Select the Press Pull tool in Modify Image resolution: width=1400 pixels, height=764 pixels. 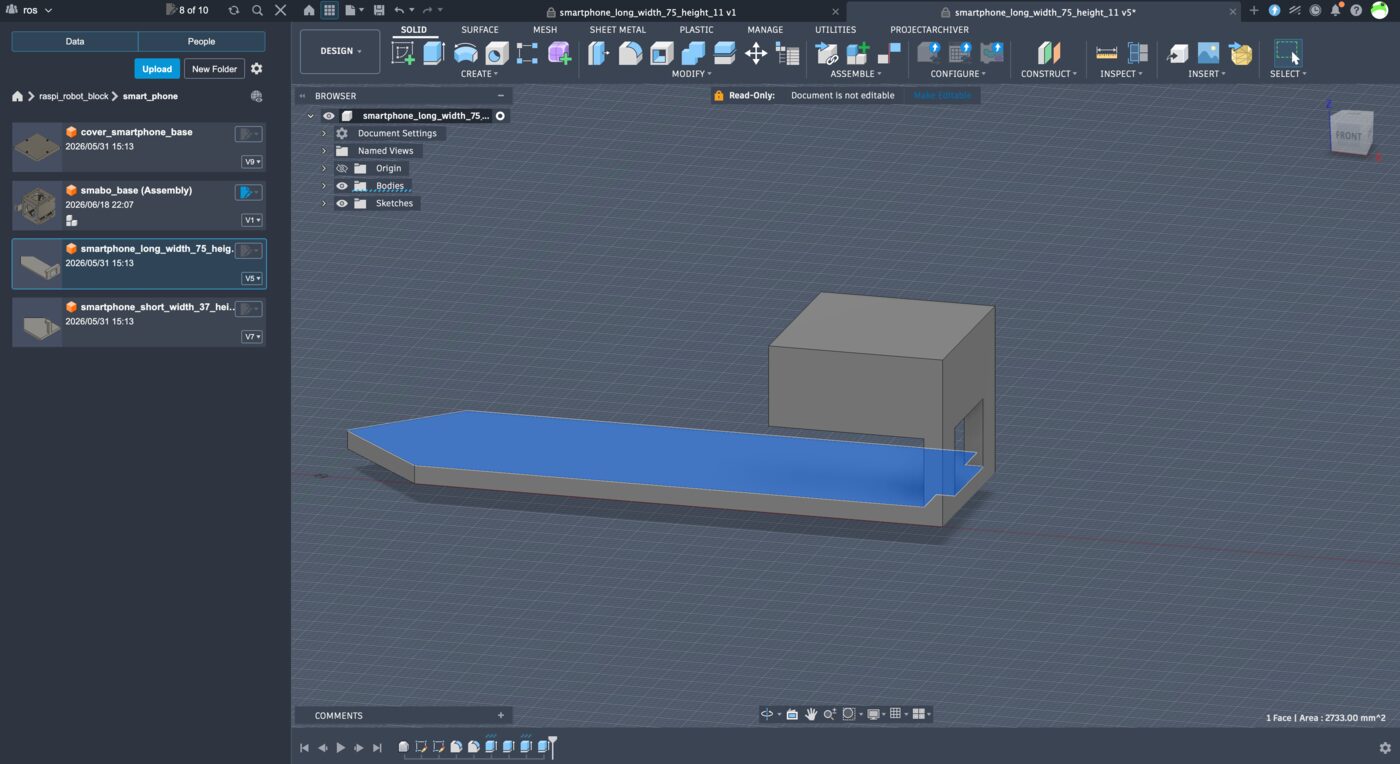pyautogui.click(x=599, y=53)
